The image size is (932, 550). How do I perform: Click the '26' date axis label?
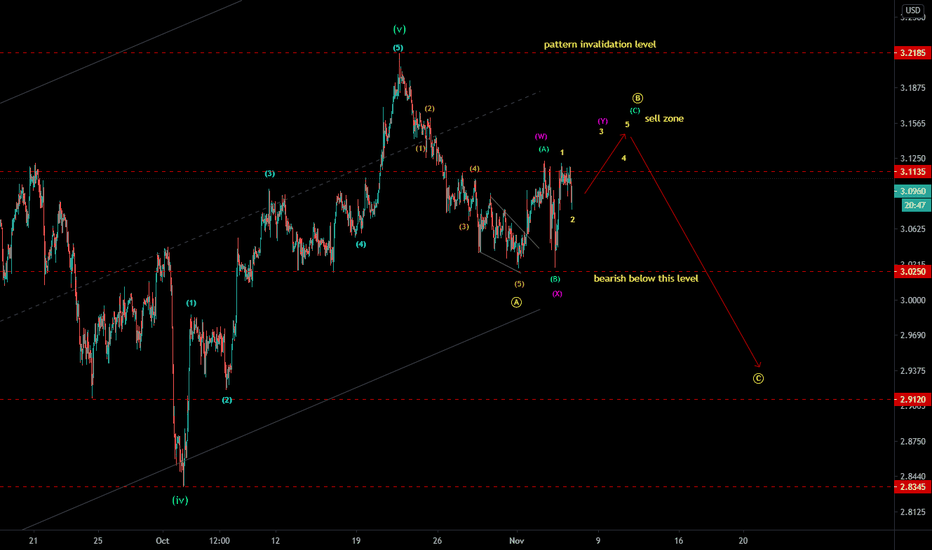[437, 540]
